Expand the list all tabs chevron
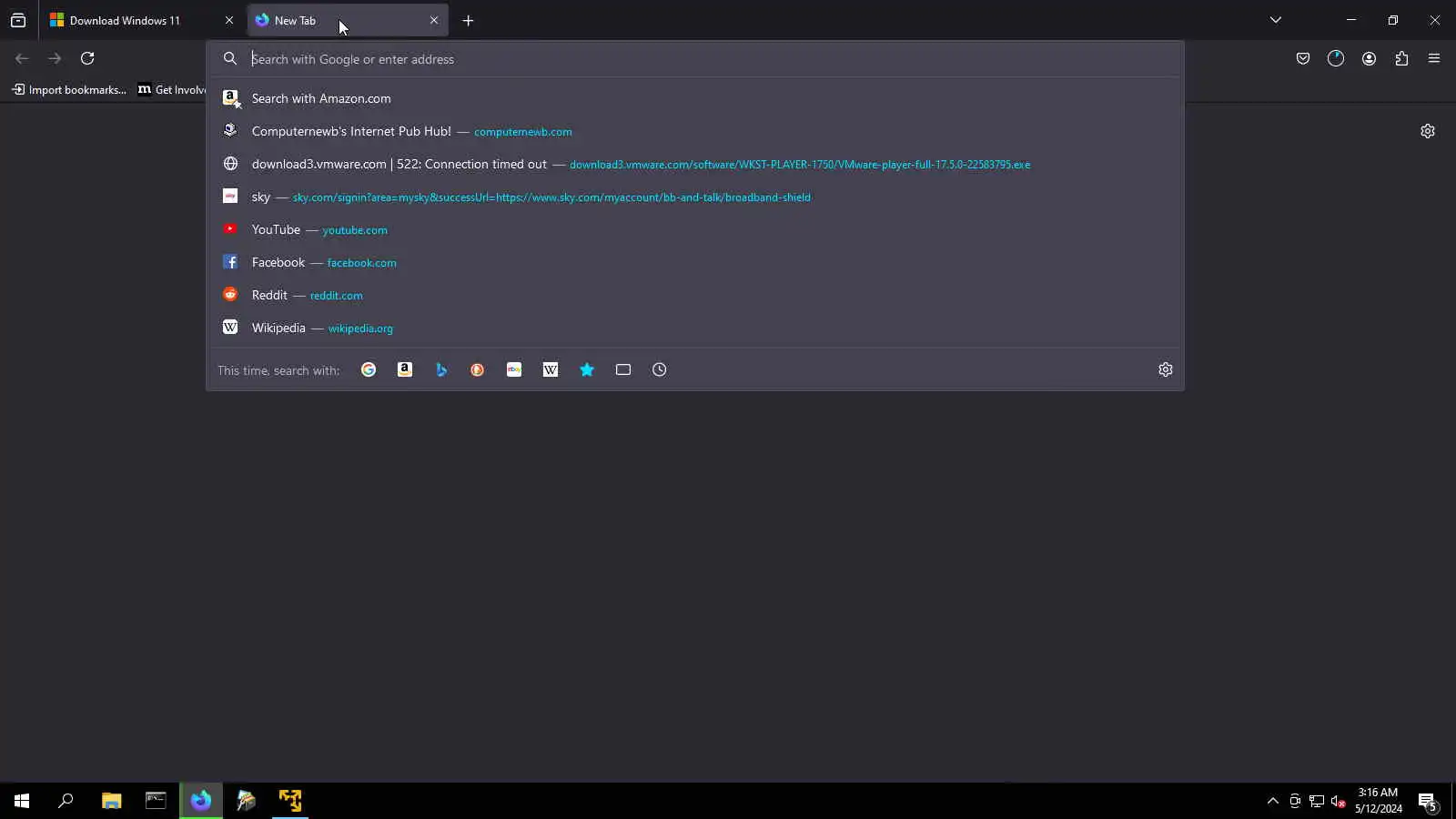The image size is (1456, 819). [1276, 20]
